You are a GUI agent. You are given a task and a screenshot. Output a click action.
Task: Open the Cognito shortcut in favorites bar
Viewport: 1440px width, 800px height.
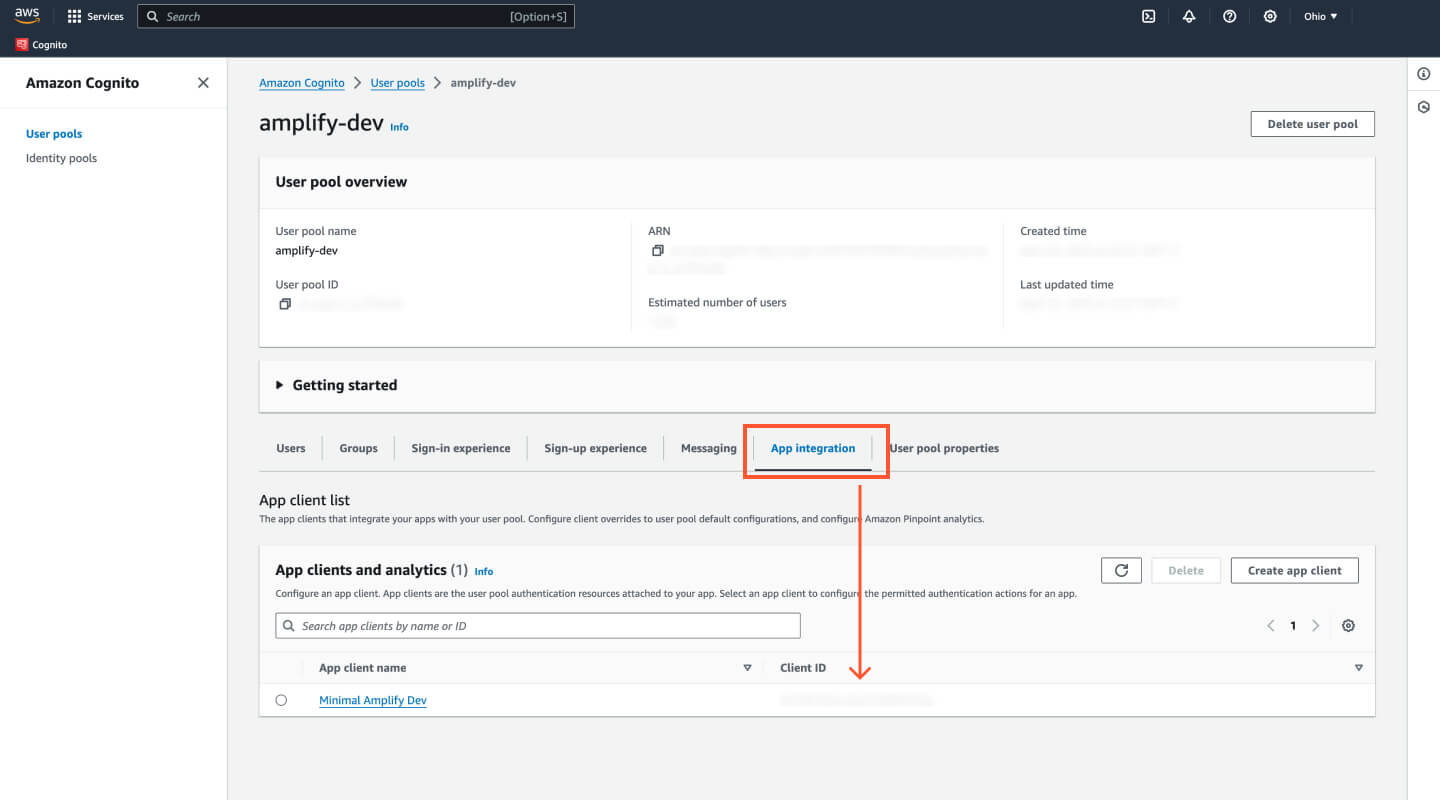coord(42,45)
